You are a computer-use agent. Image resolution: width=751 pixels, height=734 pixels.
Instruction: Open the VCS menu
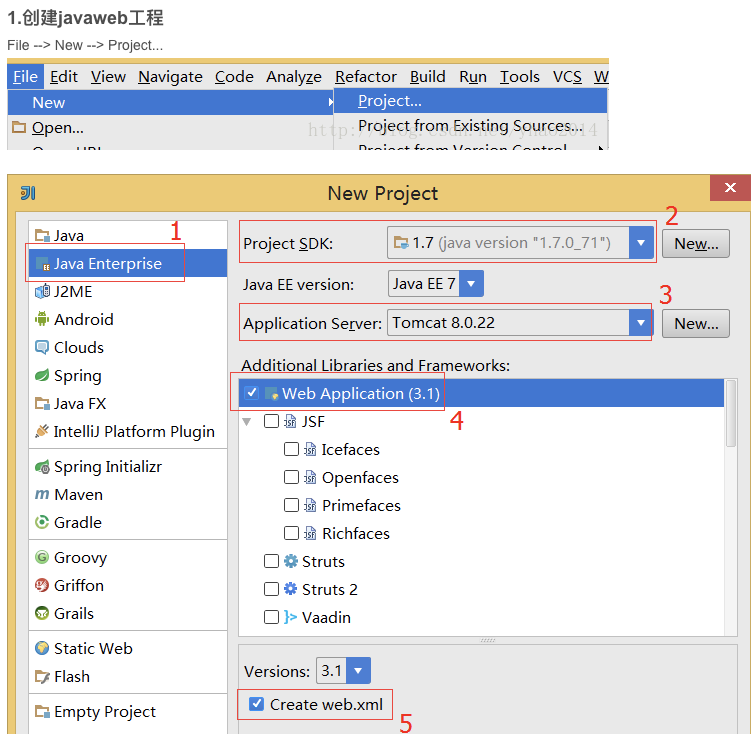click(x=567, y=77)
